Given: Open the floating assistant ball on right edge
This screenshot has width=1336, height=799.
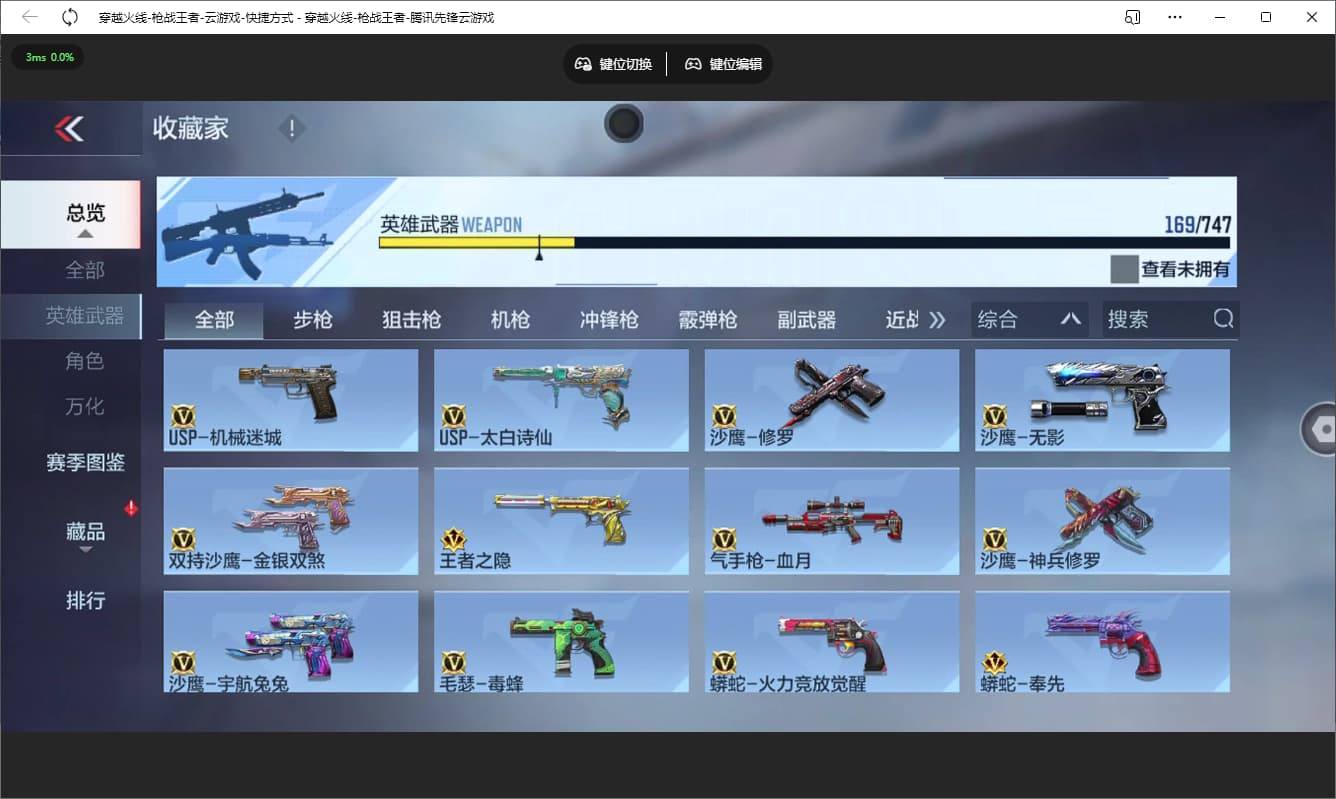Looking at the screenshot, I should [x=1327, y=428].
